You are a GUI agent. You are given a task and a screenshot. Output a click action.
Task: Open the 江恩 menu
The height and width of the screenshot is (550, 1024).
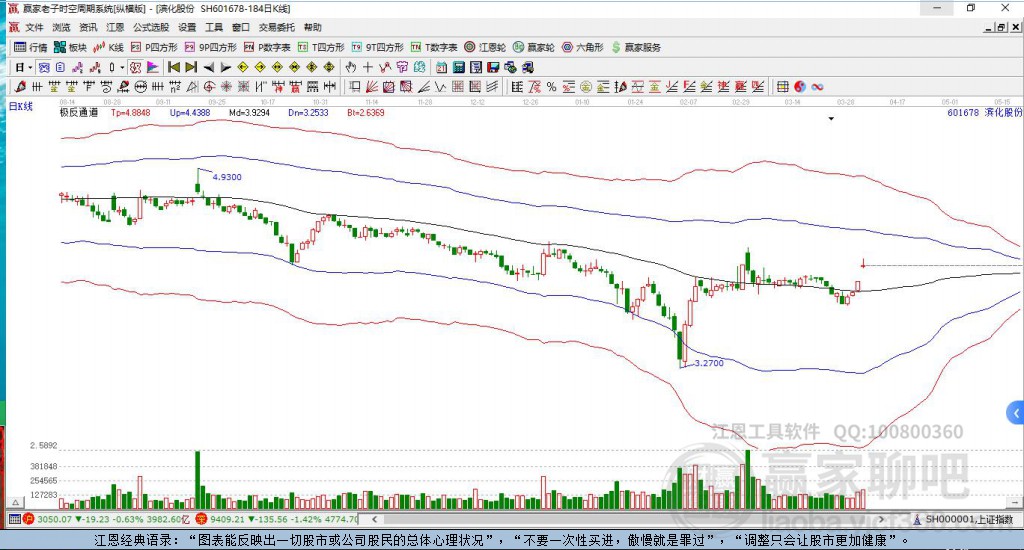click(x=115, y=27)
